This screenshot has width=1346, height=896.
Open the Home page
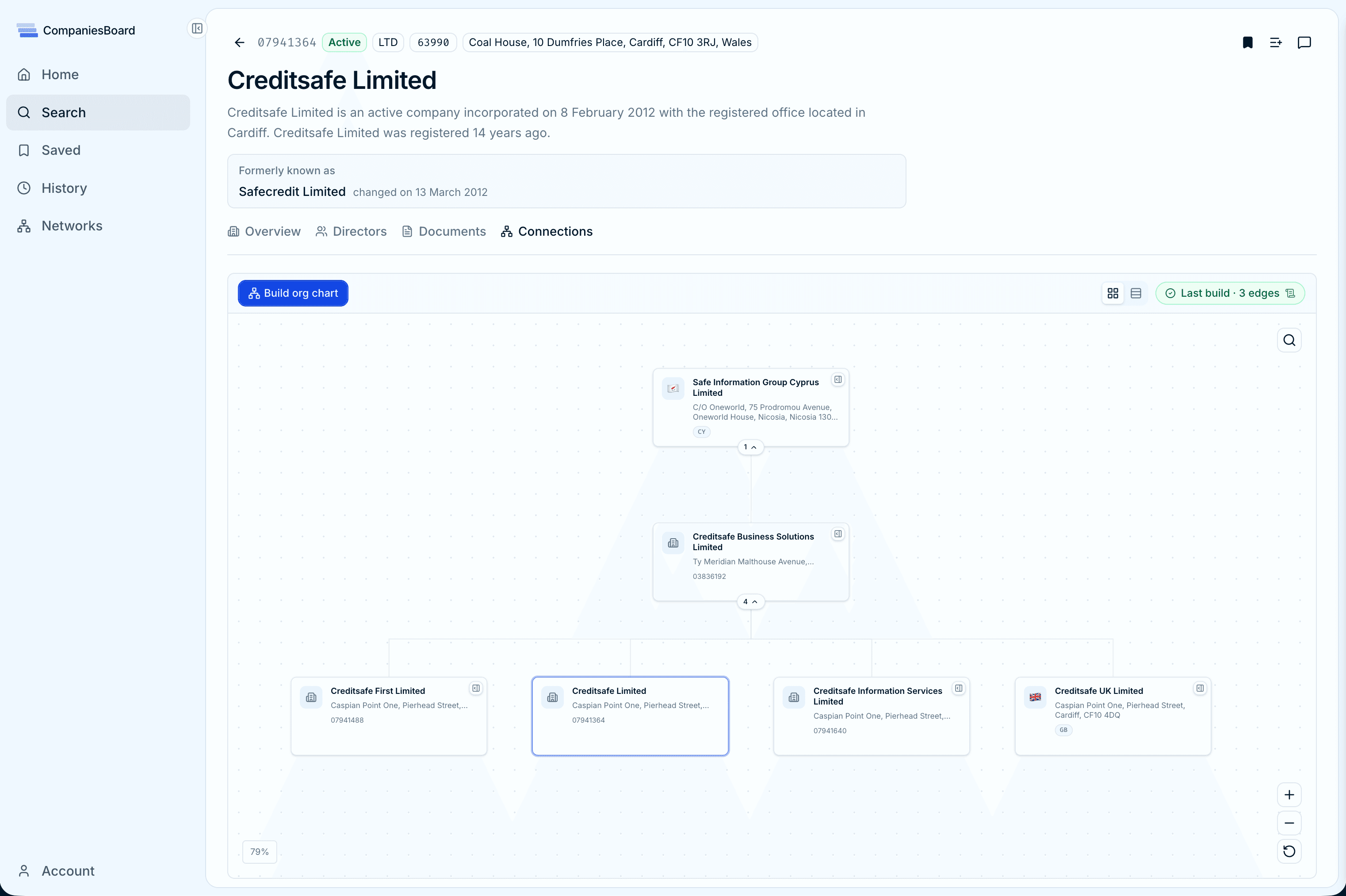point(98,74)
